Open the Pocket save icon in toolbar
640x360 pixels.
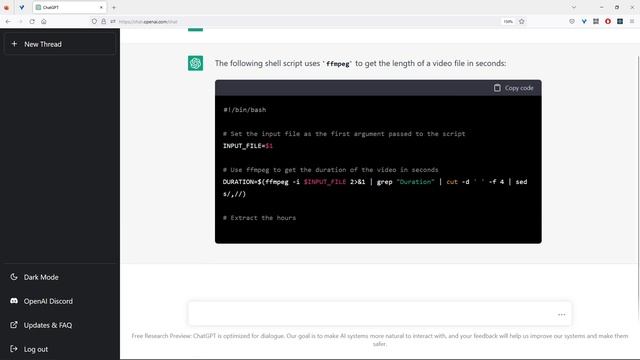572,21
